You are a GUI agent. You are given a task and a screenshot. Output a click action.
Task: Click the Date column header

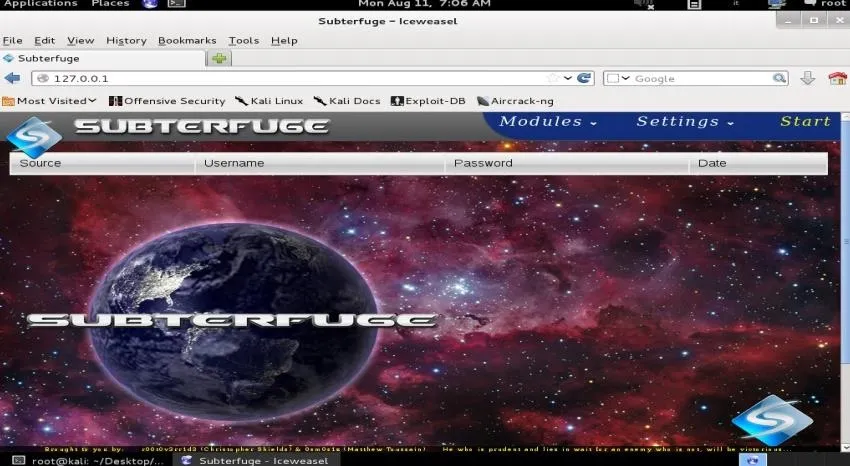[x=758, y=163]
